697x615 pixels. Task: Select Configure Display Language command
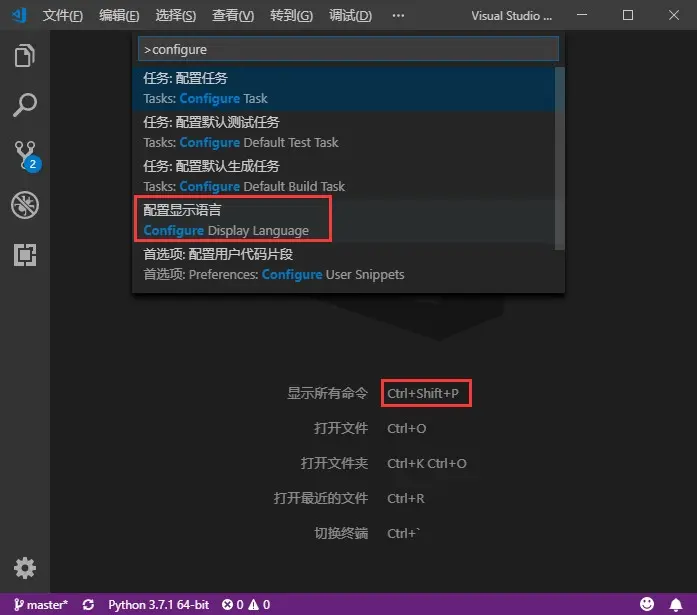coord(343,221)
